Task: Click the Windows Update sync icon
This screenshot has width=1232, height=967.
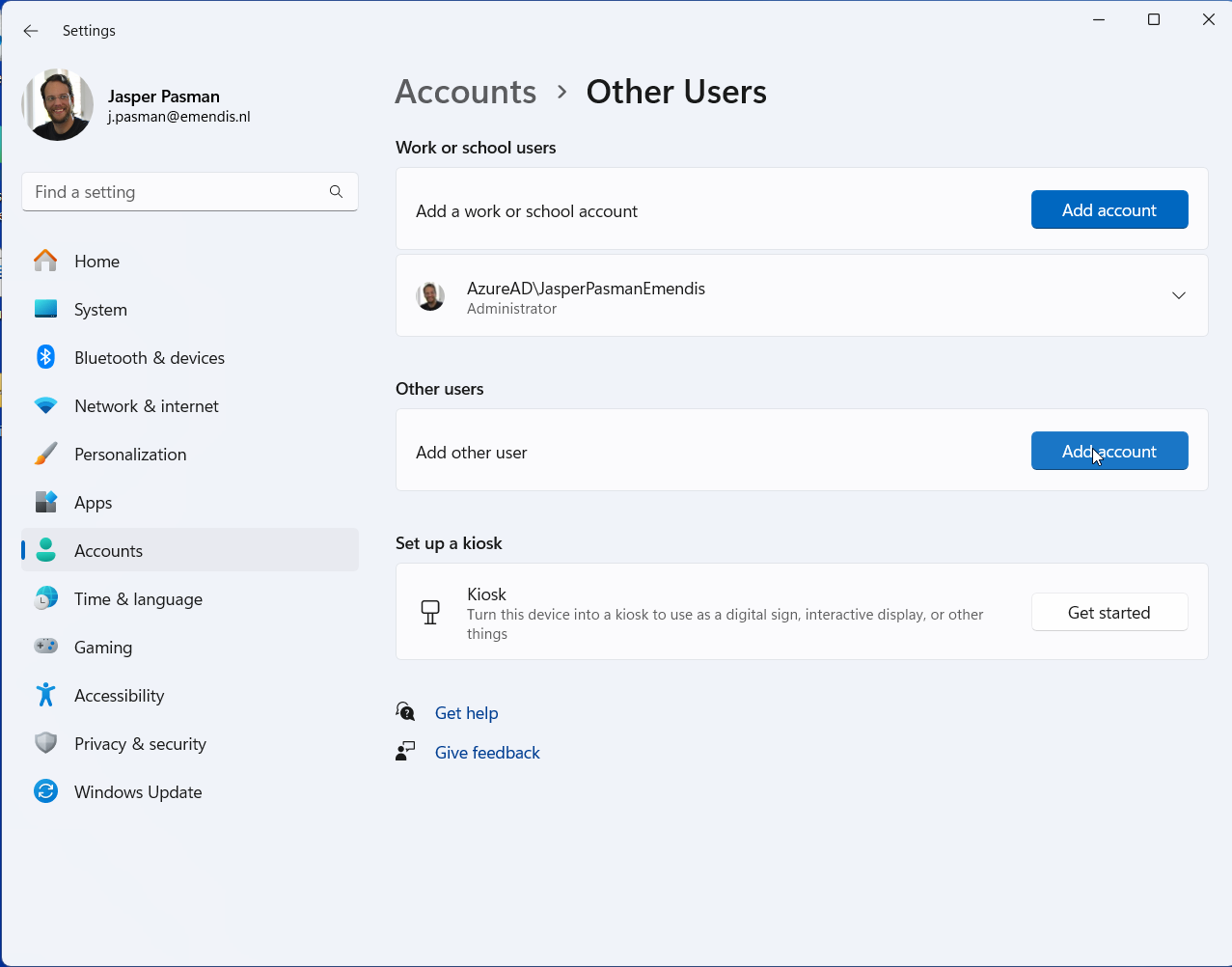Action: coord(45,792)
